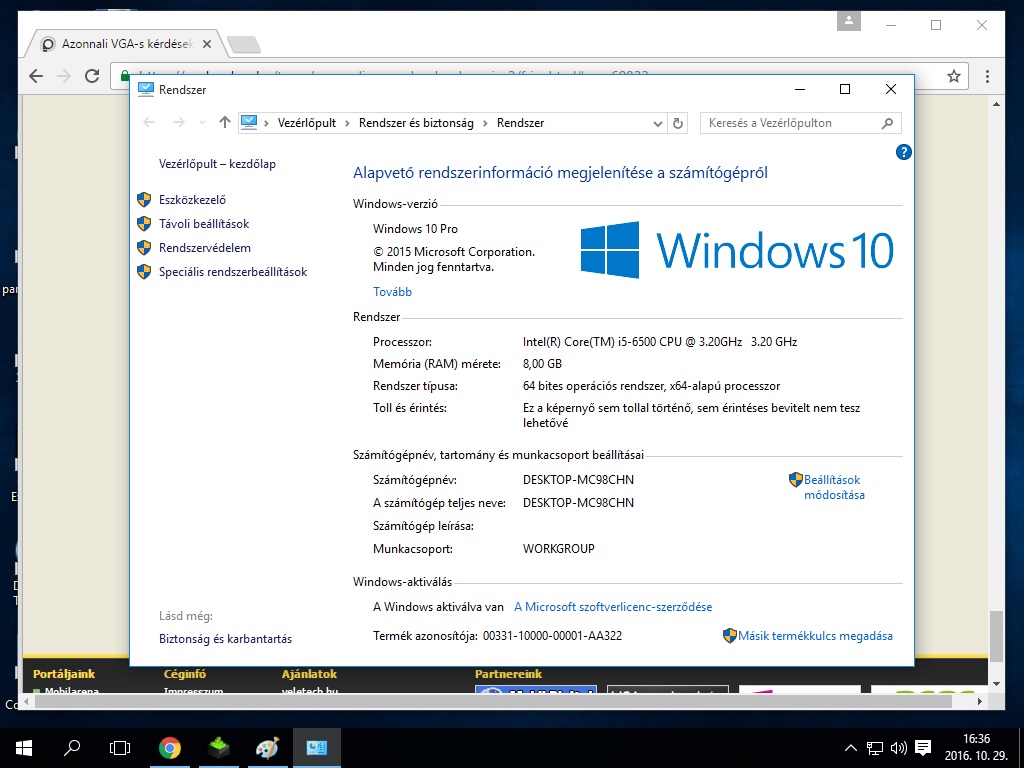Go to Vezérlőpult – kezdőlap
This screenshot has width=1024, height=768.
point(217,164)
